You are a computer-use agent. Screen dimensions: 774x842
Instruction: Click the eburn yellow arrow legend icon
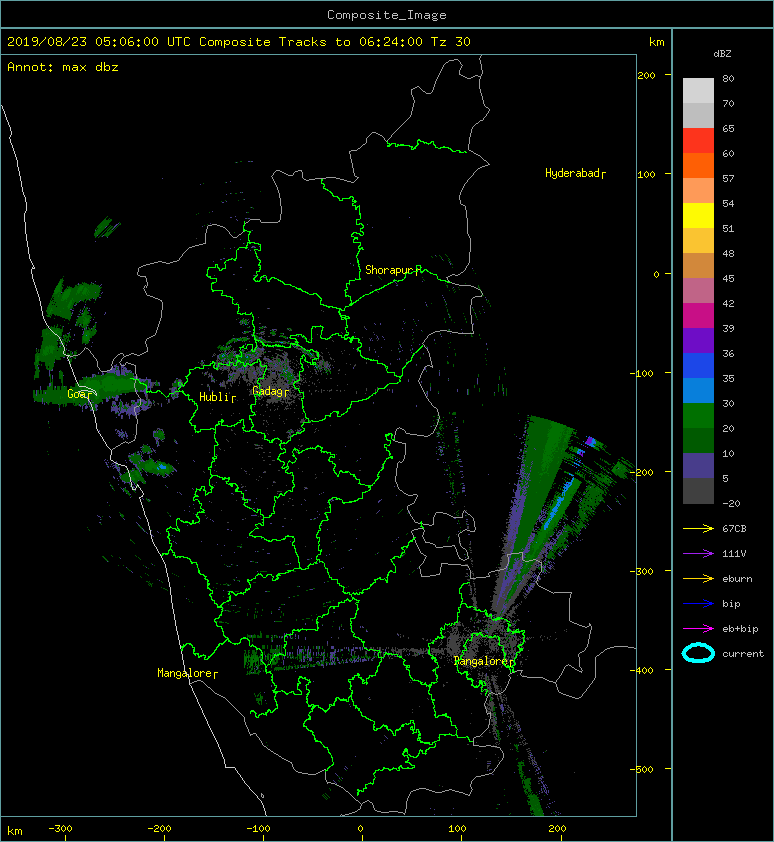click(x=698, y=578)
